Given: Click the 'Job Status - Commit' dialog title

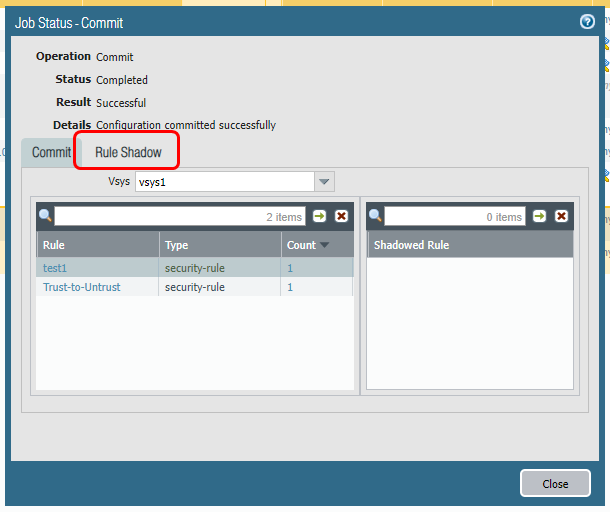Looking at the screenshot, I should coord(69,23).
